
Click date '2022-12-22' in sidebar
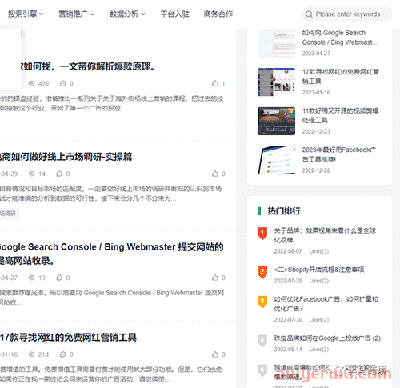point(316,170)
